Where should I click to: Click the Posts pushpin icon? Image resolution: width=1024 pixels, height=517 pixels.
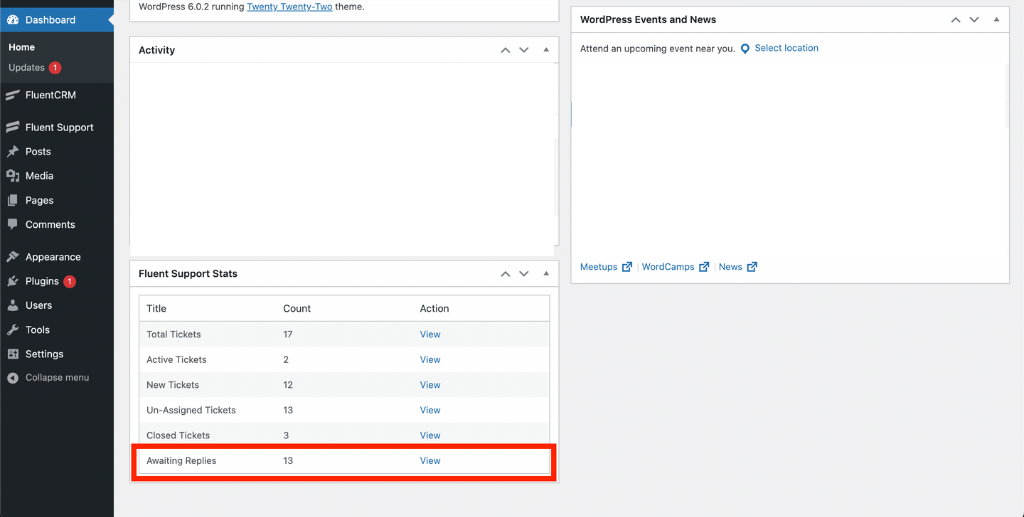12,151
